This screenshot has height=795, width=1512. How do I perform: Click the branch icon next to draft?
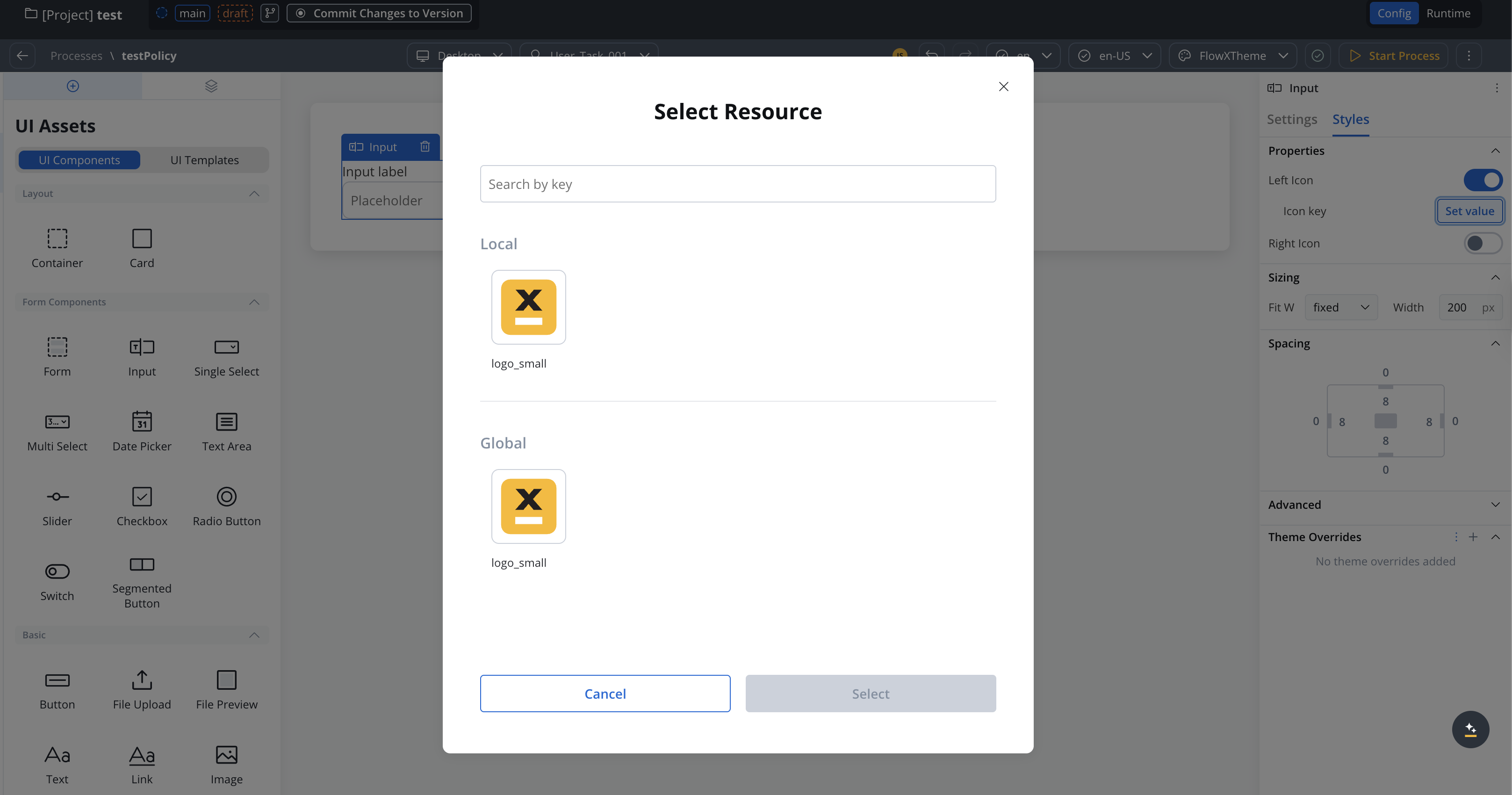[270, 13]
